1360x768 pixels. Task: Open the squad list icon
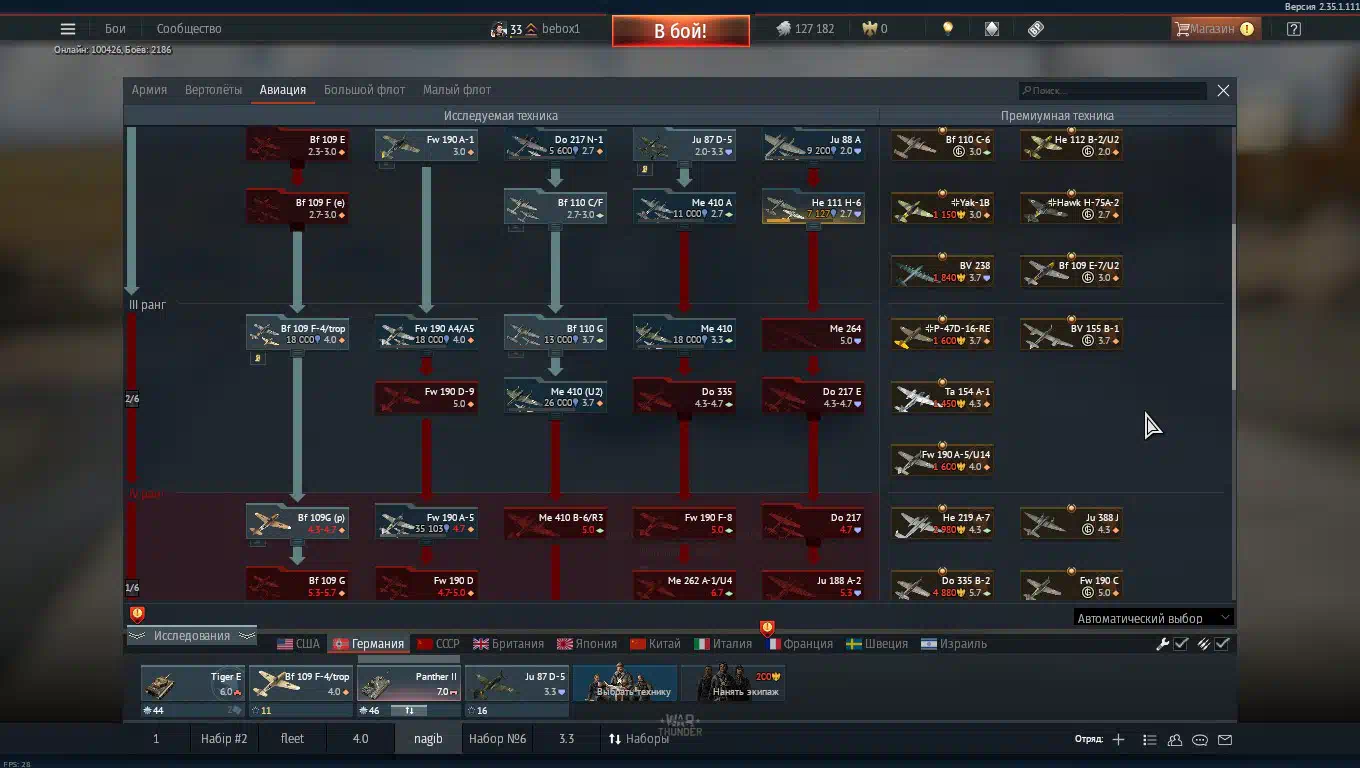(1150, 740)
